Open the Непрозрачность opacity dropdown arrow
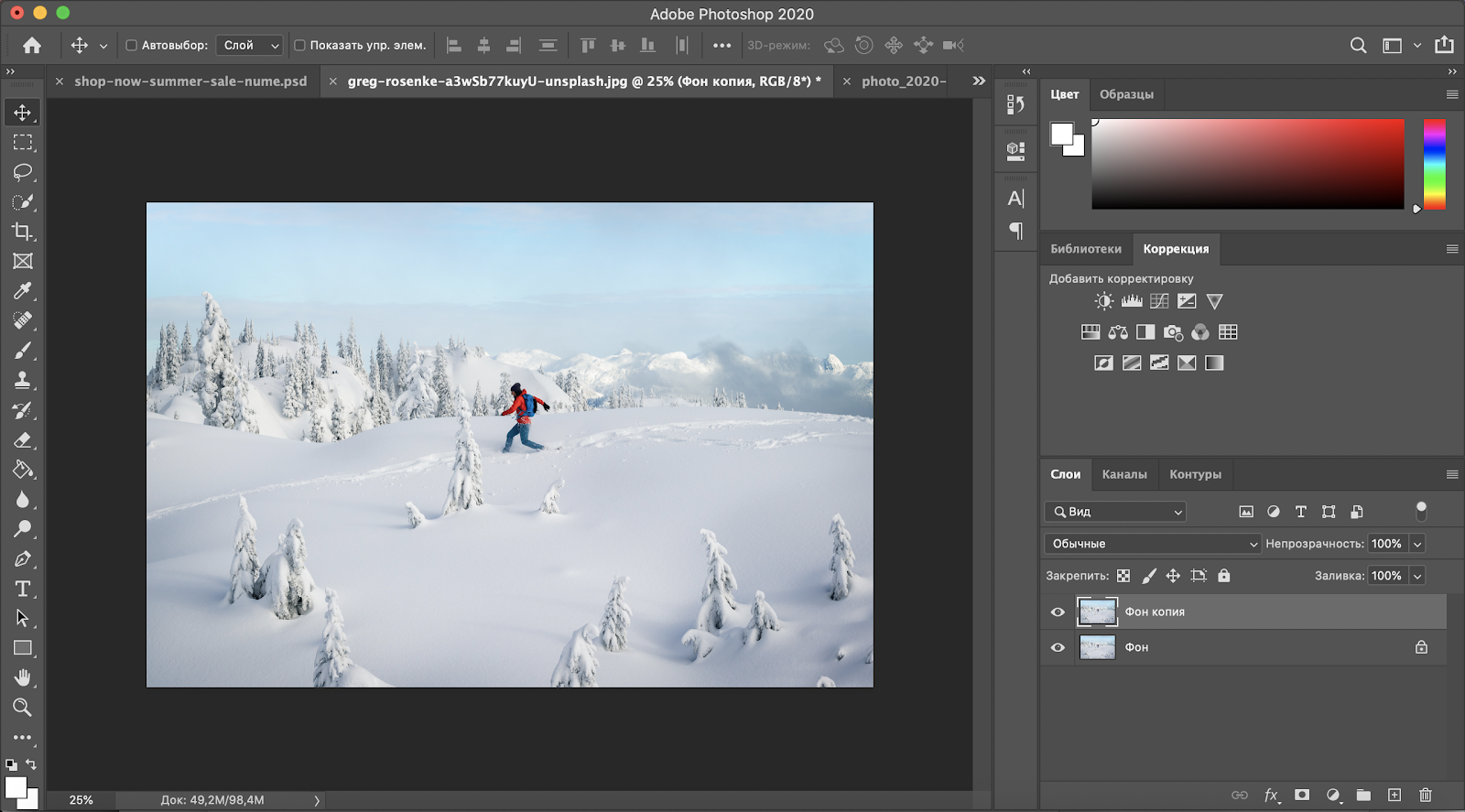The image size is (1465, 812). [1417, 544]
